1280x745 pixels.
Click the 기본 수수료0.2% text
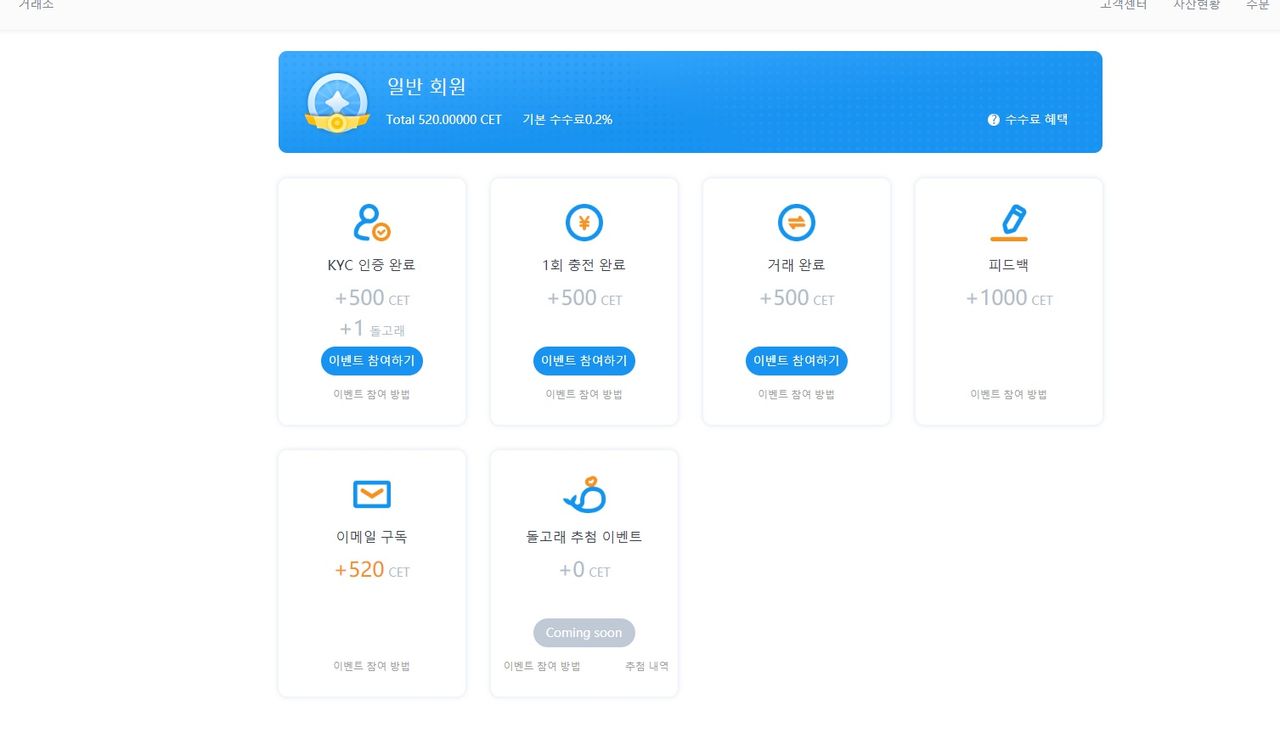[x=567, y=120]
